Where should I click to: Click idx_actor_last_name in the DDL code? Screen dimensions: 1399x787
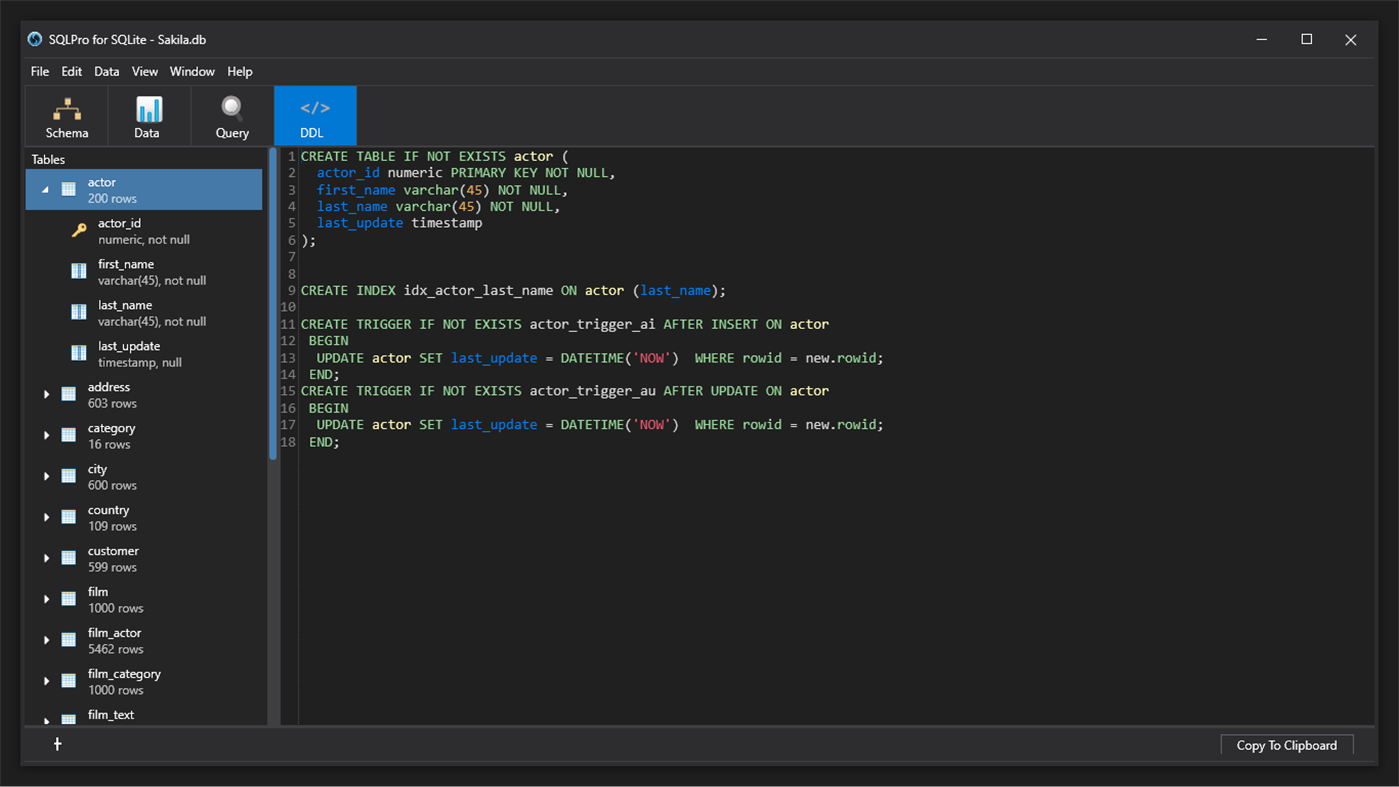point(478,290)
